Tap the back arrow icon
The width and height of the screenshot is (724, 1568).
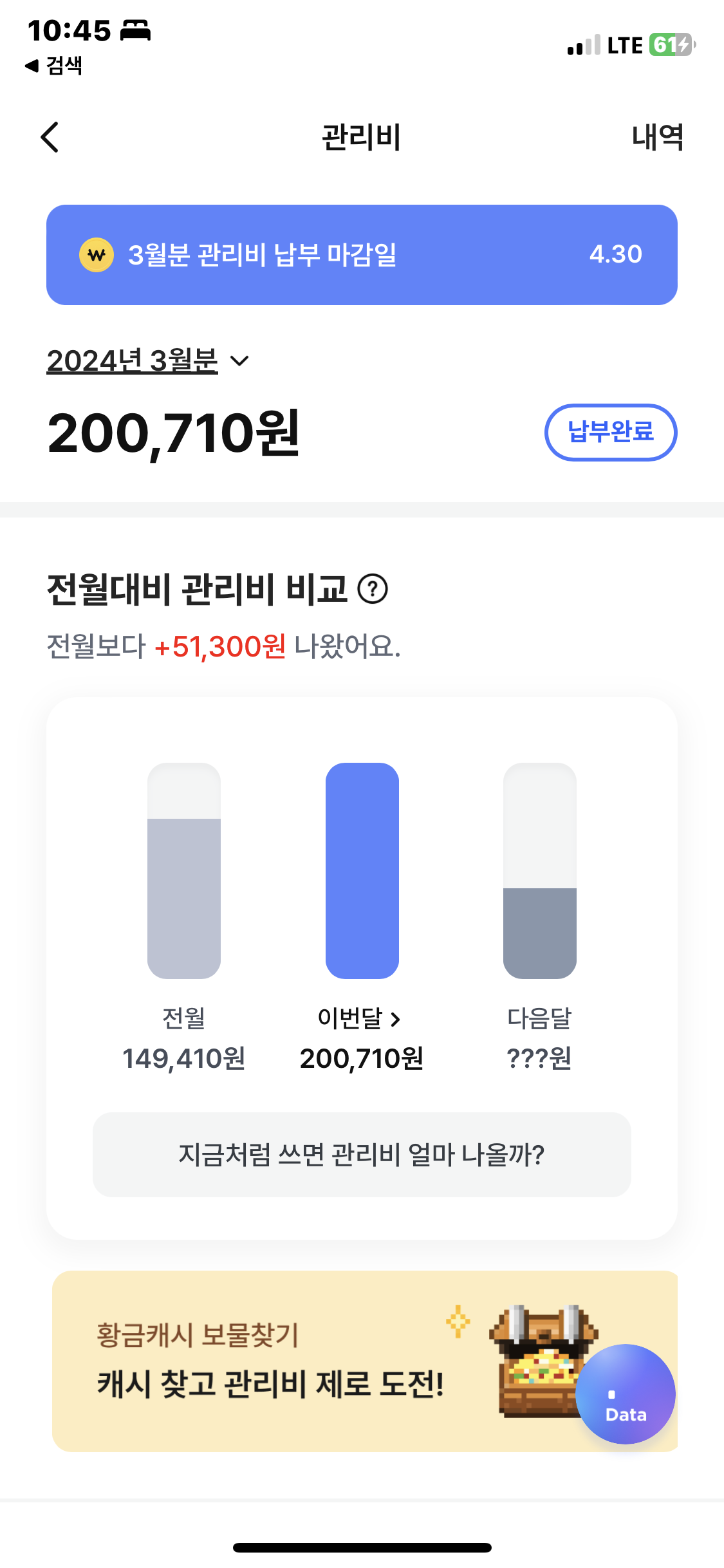50,137
